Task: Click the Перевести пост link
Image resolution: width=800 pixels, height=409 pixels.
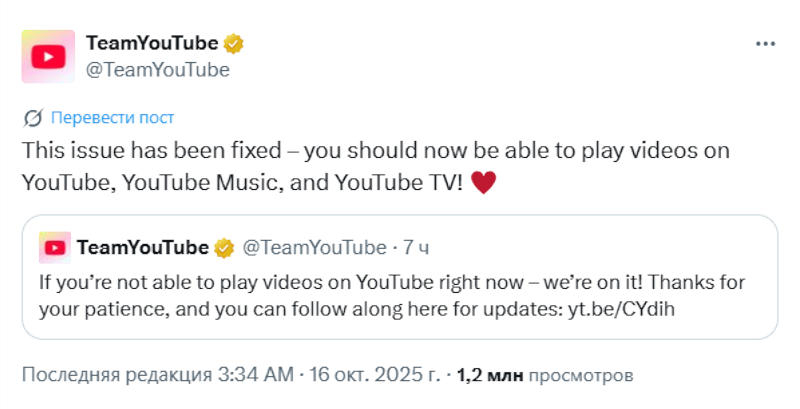Action: (112, 118)
